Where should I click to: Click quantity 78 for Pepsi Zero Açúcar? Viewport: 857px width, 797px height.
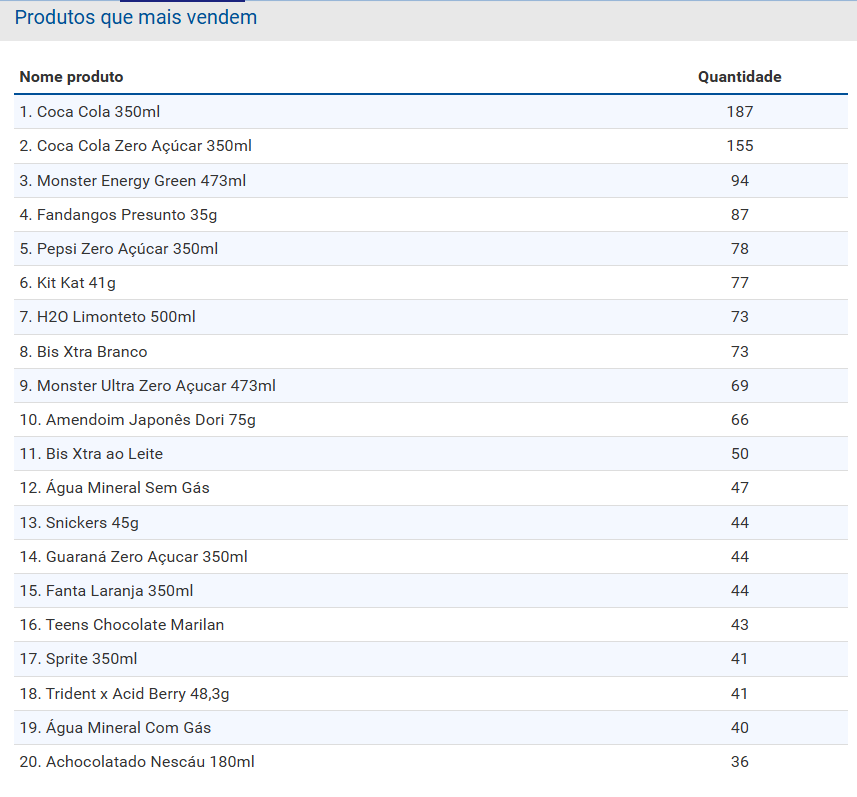click(x=740, y=249)
